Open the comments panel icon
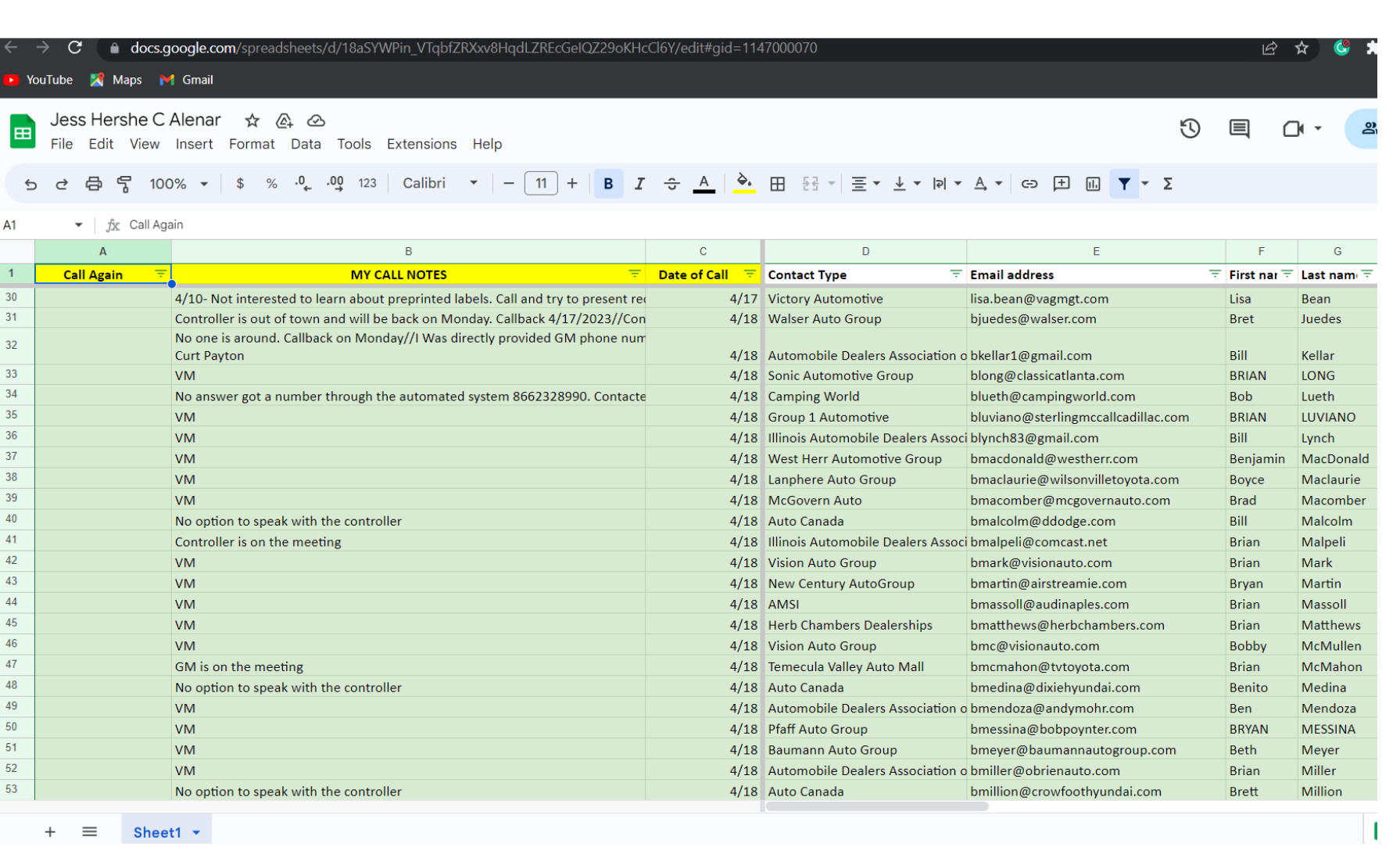Viewport: 1400px width, 858px height. pyautogui.click(x=1239, y=128)
